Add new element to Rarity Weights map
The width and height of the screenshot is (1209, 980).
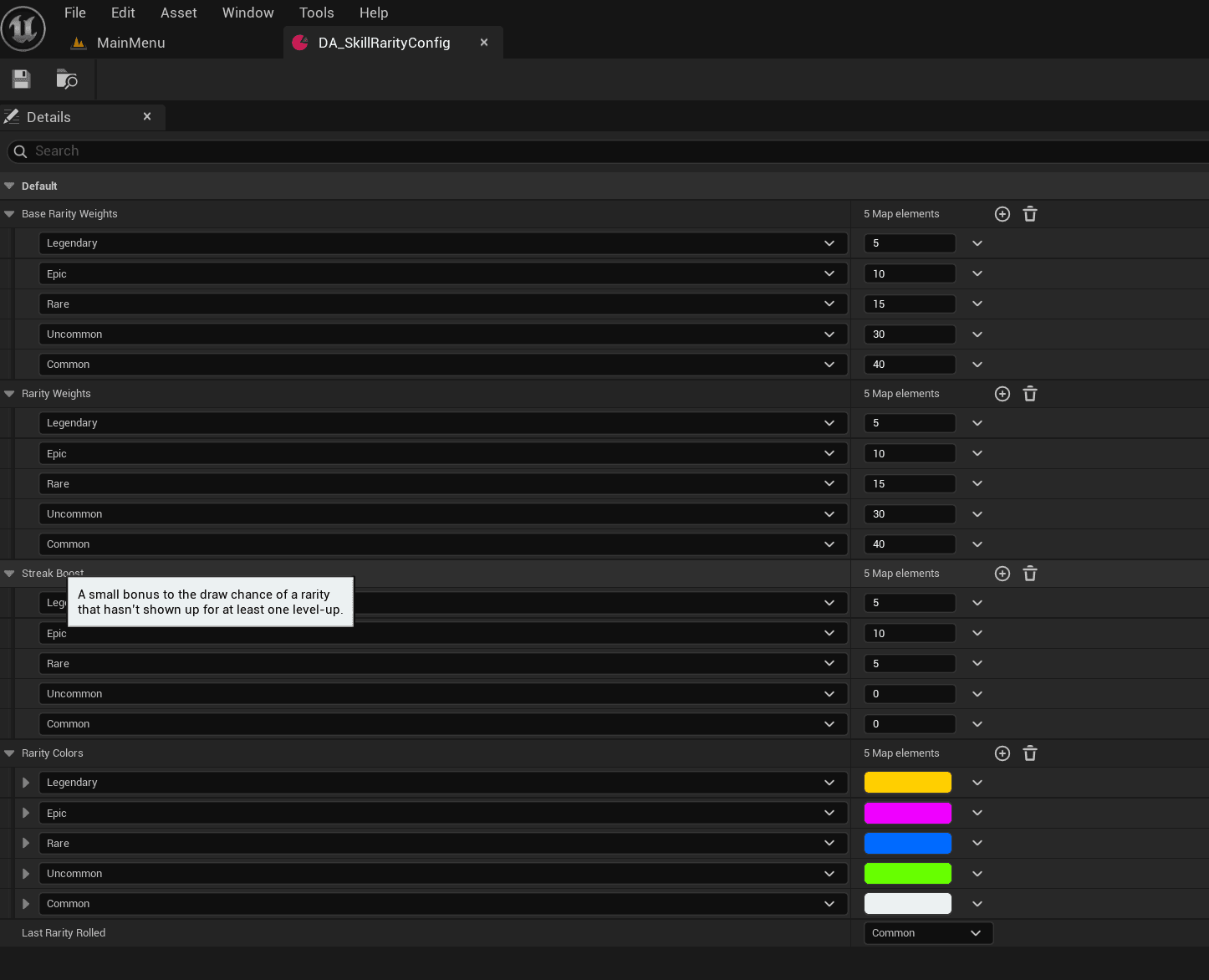point(1002,394)
